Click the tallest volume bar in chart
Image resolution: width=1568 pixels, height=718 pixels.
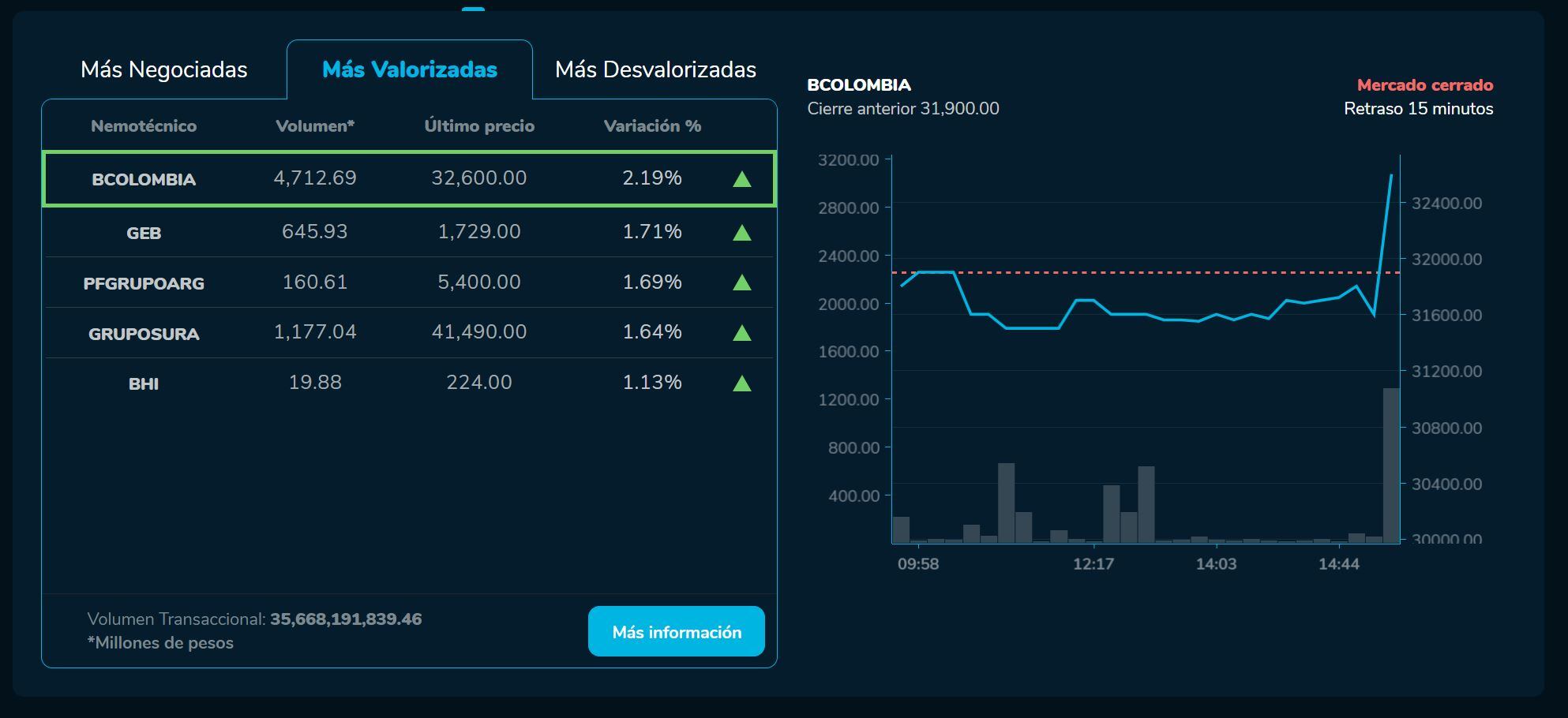(x=1390, y=466)
